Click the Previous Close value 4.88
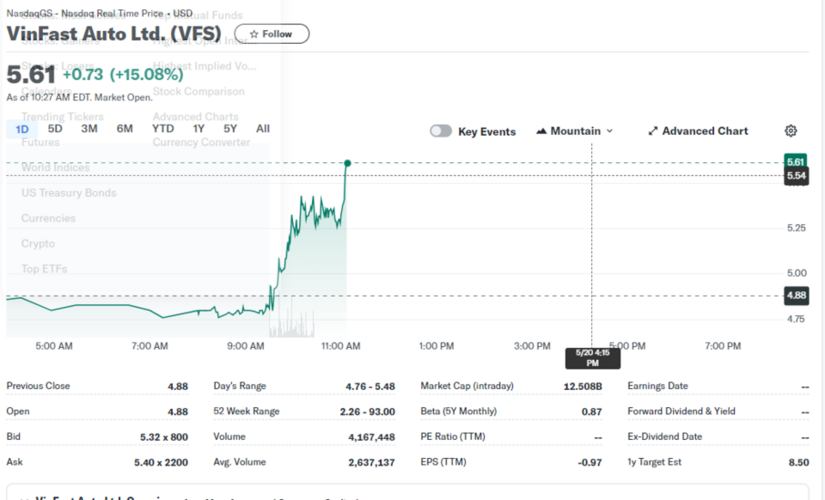This screenshot has width=825, height=500. click(178, 386)
